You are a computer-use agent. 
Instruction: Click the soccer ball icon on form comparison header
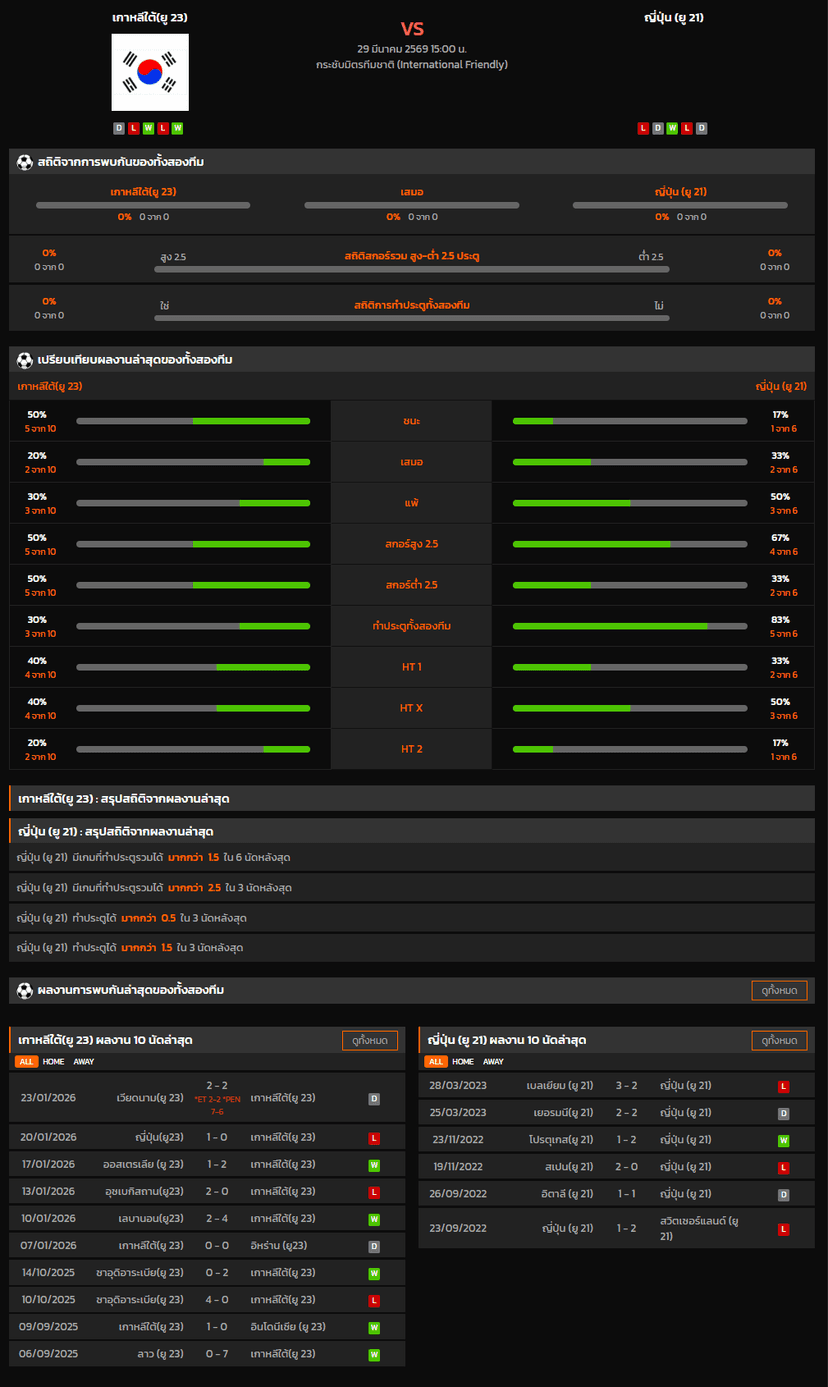[22, 360]
